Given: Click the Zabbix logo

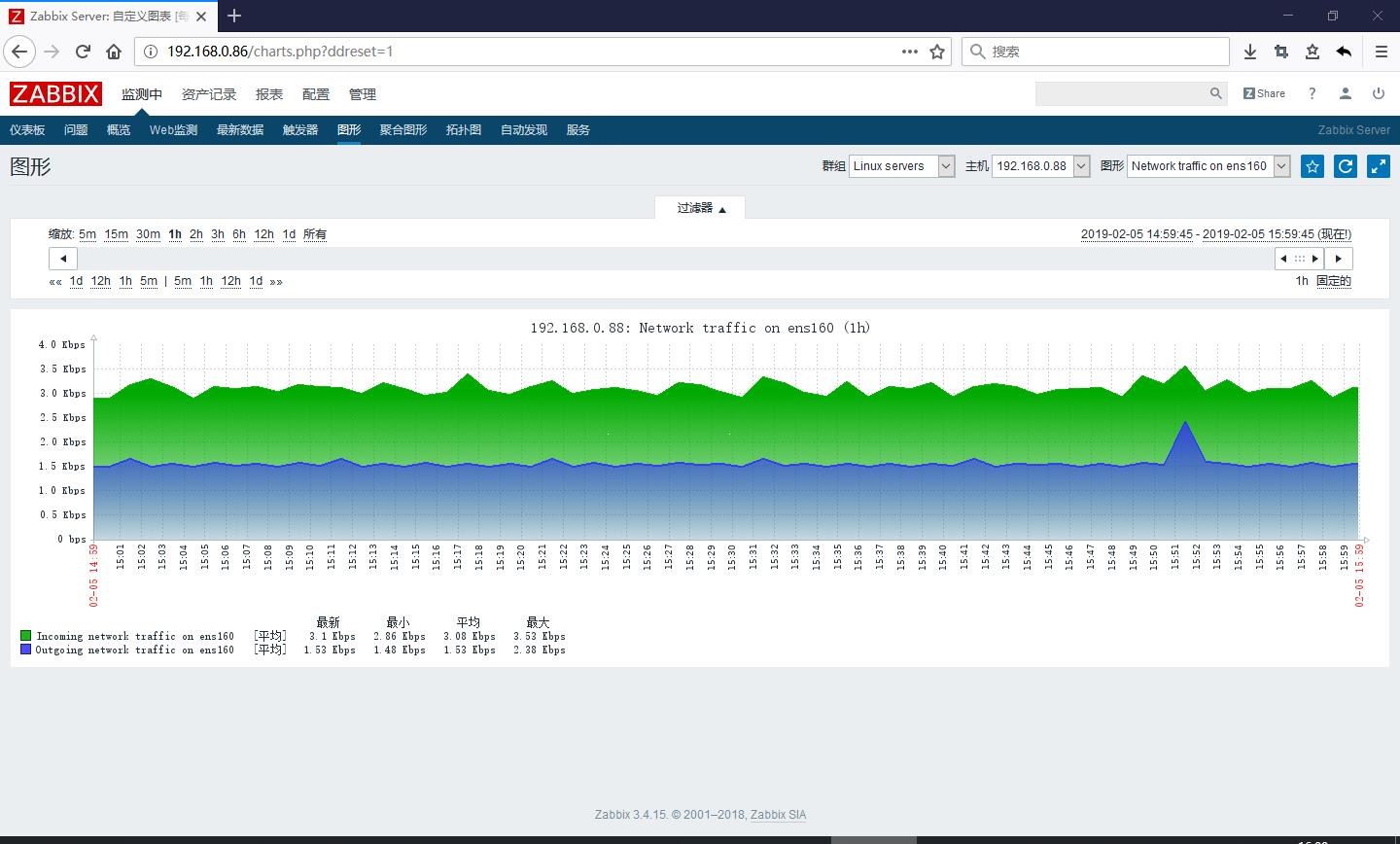Looking at the screenshot, I should click(55, 93).
